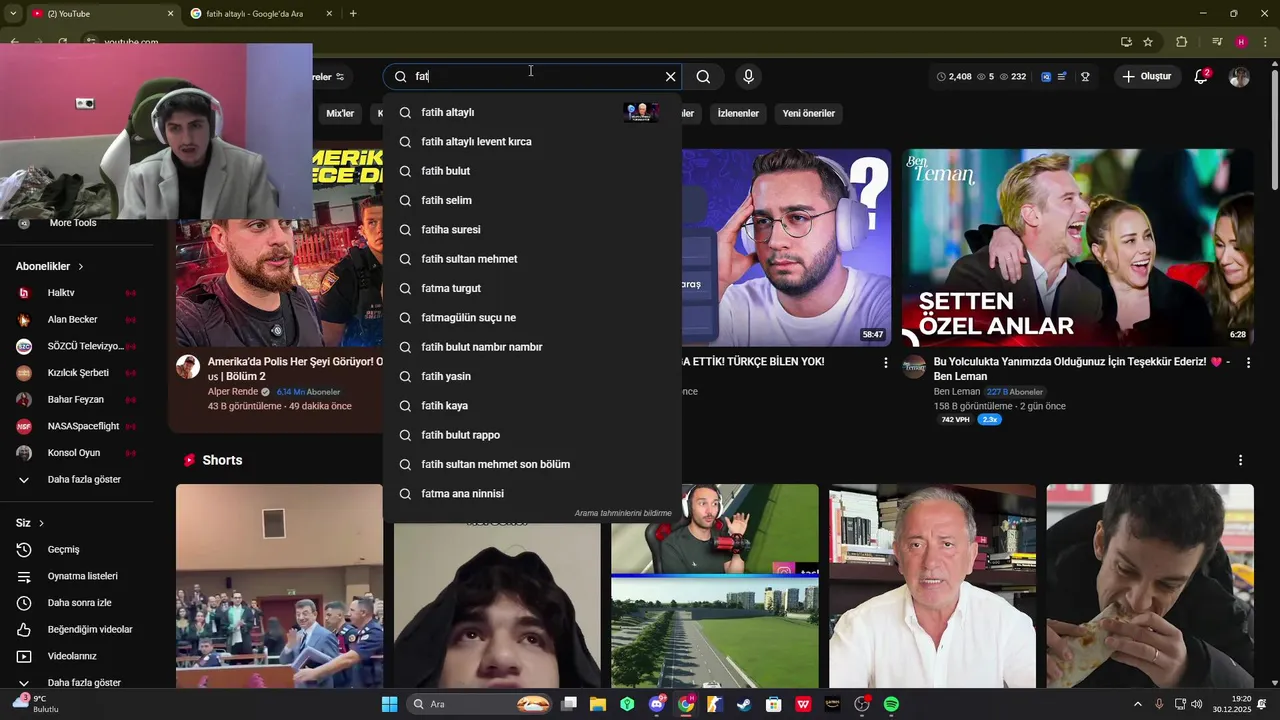Open the YouTube account avatar menu
The width and height of the screenshot is (1280, 720).
(1239, 76)
